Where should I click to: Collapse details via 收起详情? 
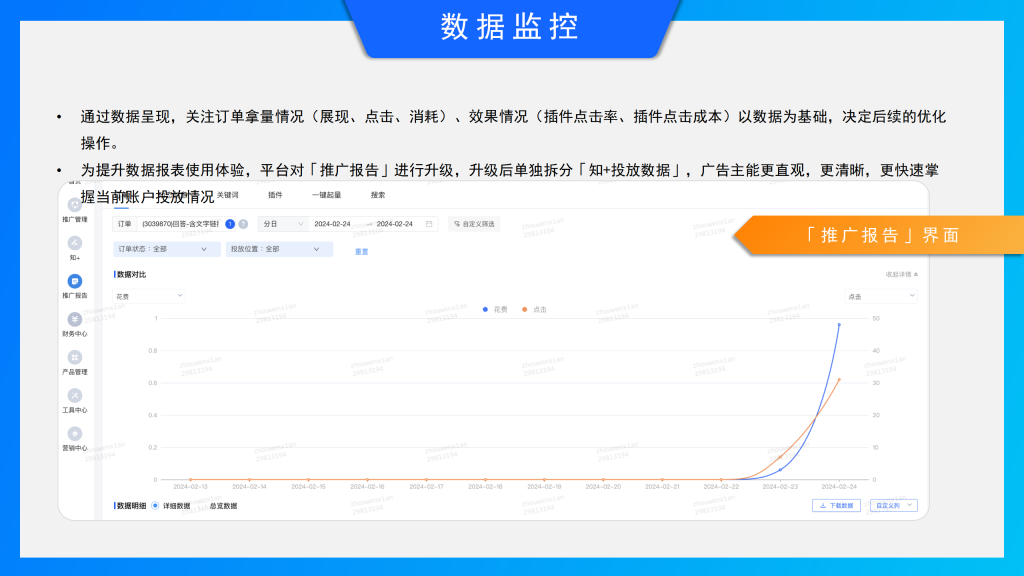902,274
